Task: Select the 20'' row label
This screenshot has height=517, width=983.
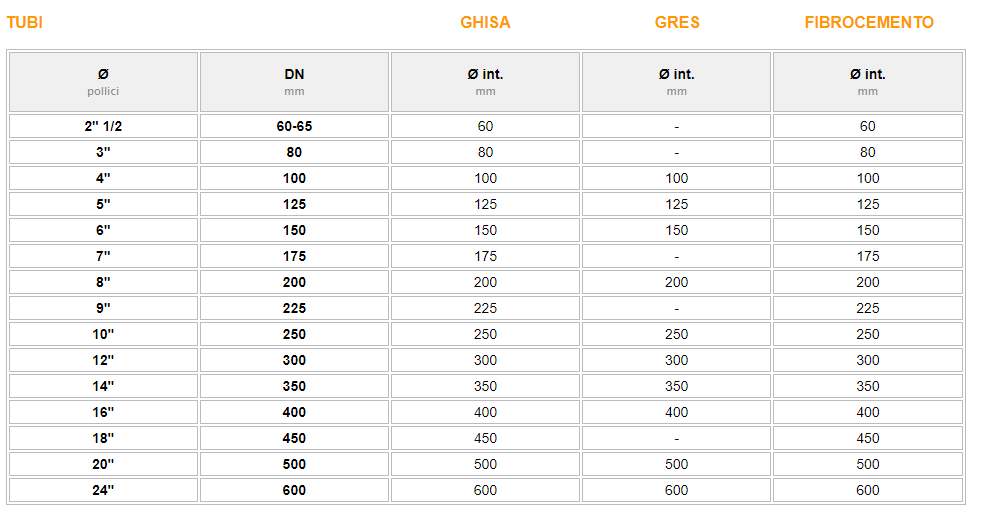Action: 103,464
